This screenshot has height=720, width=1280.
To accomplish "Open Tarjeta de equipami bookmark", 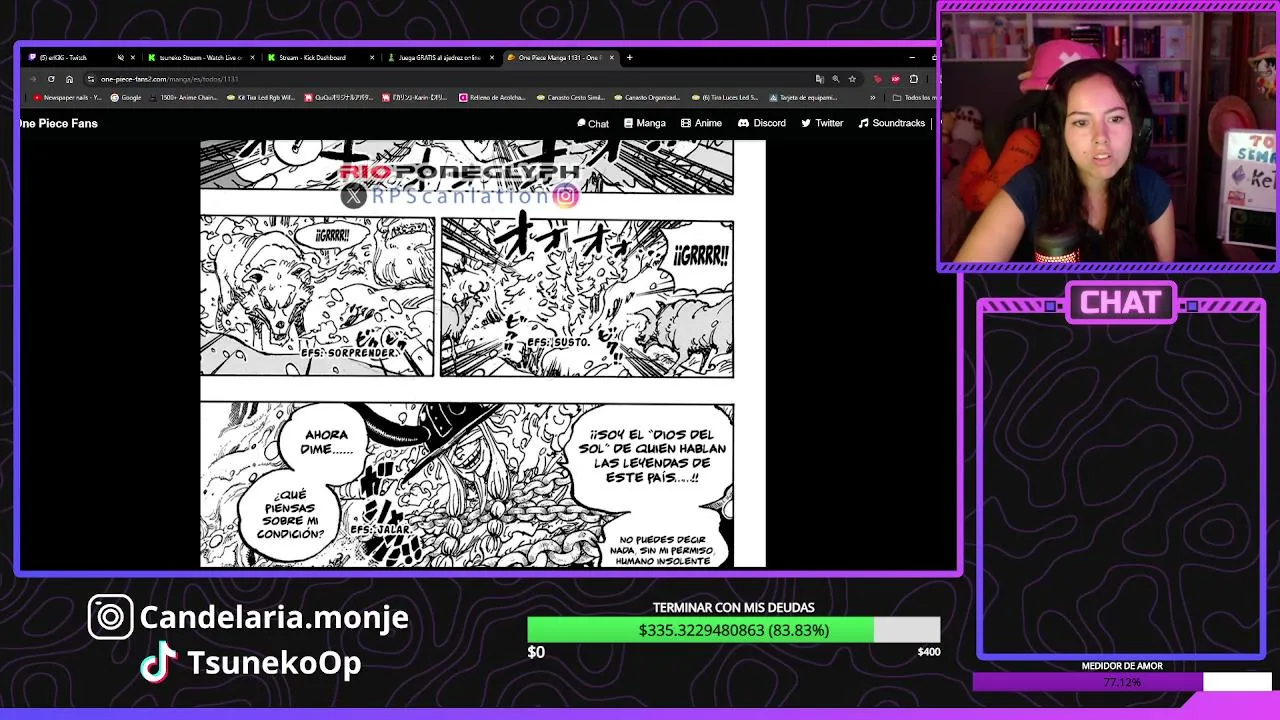I will coord(804,97).
